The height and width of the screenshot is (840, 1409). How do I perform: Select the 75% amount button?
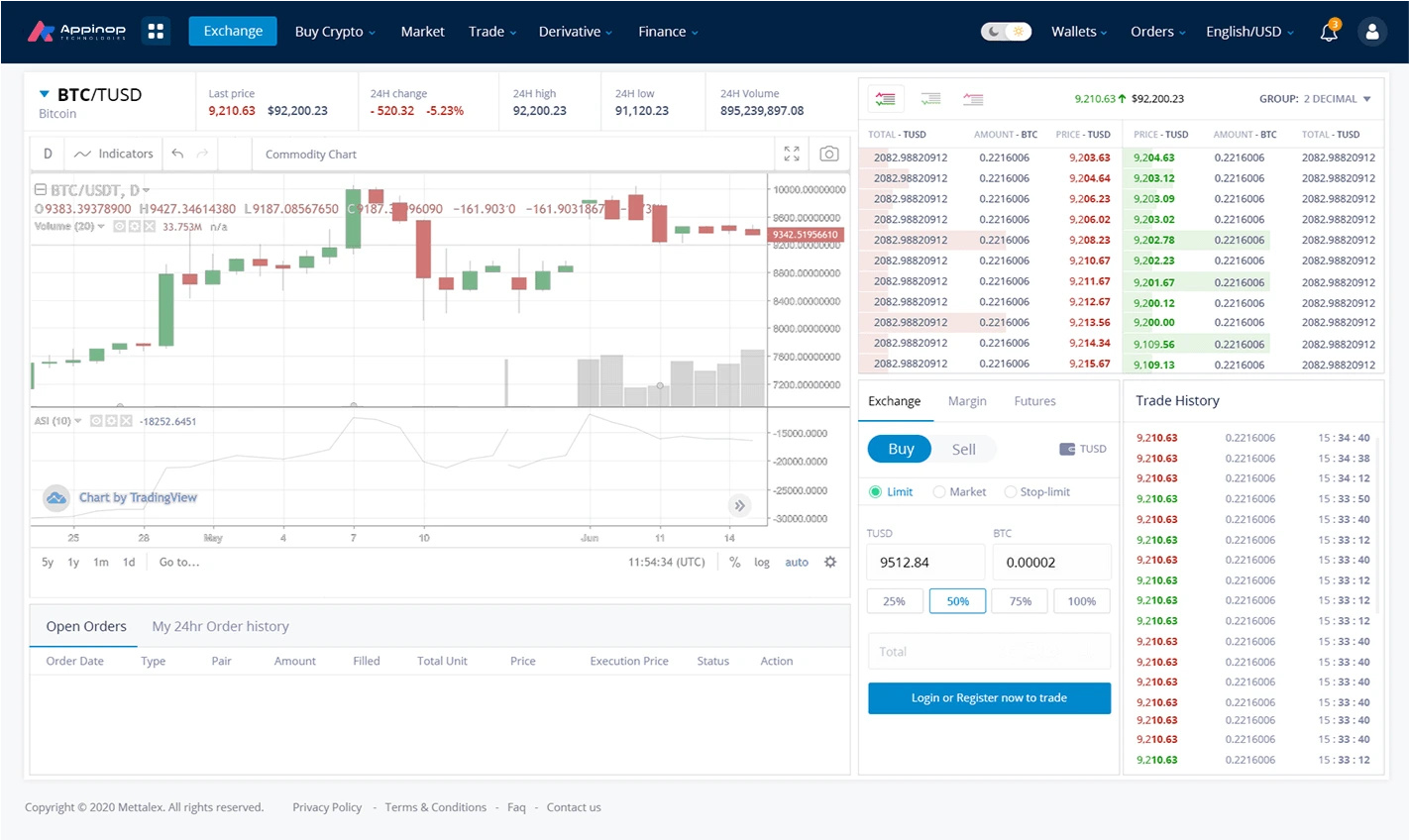(x=1020, y=601)
